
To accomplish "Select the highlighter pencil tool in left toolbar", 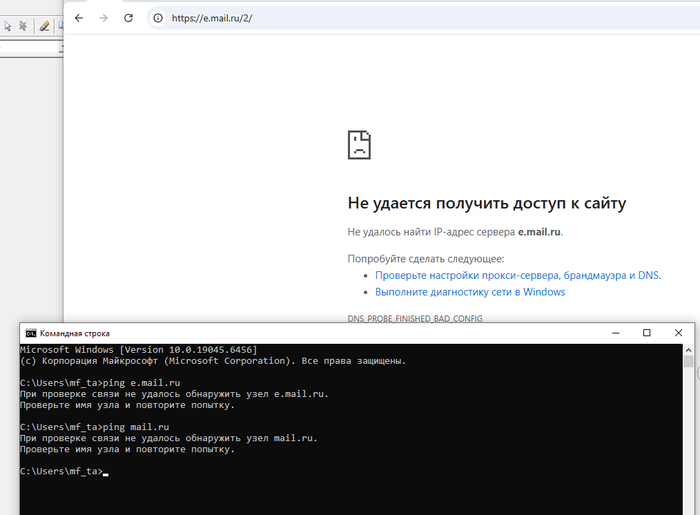I will click(44, 26).
